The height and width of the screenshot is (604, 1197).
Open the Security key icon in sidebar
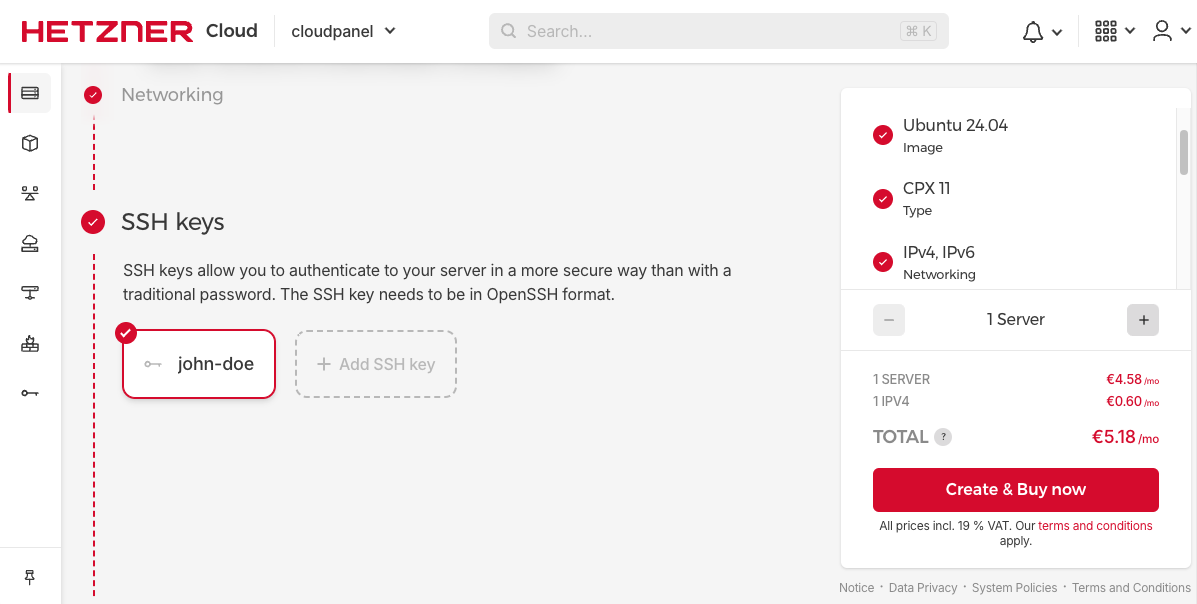pos(30,393)
